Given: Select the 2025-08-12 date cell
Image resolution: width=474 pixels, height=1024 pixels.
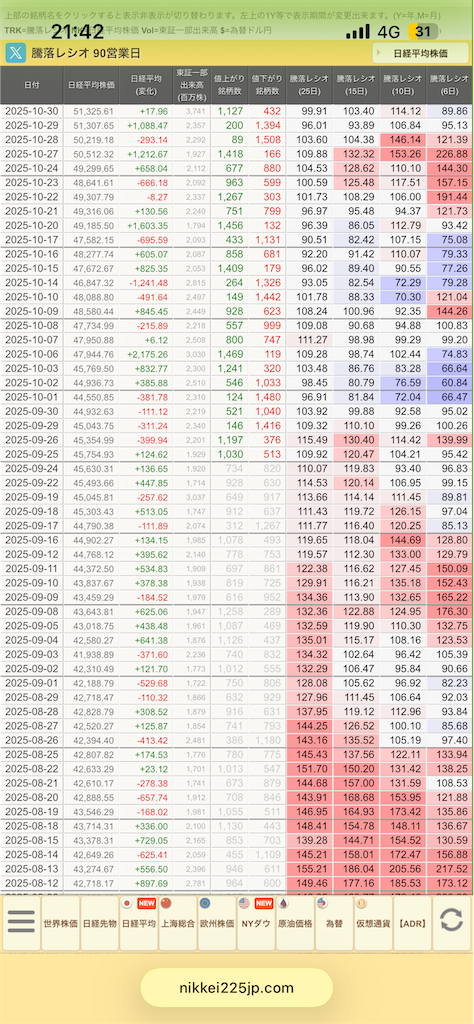Looking at the screenshot, I should coord(31,884).
